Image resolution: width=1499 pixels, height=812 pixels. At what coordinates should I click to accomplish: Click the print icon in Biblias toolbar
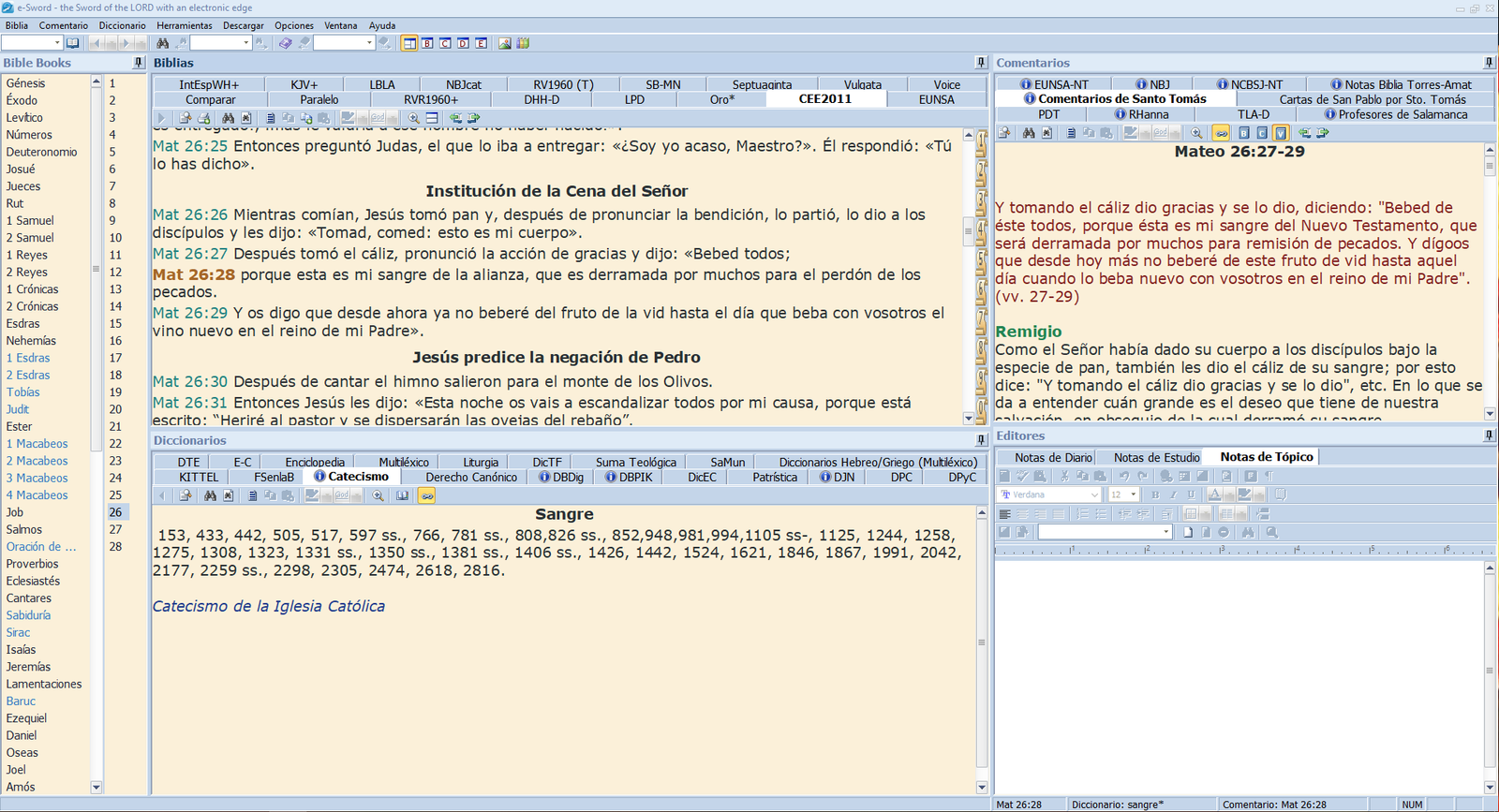(203, 119)
